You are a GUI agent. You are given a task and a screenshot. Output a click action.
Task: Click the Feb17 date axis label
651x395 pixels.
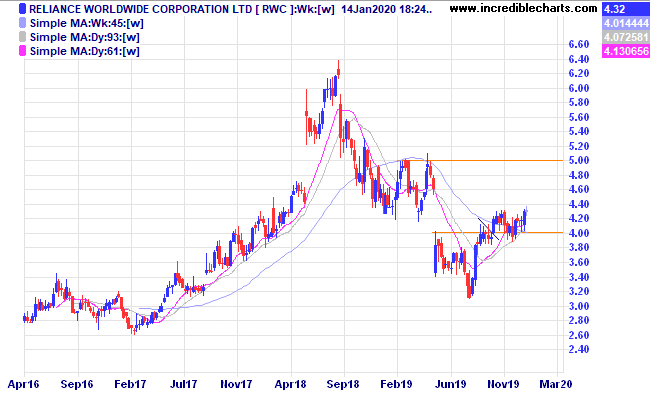pos(130,384)
